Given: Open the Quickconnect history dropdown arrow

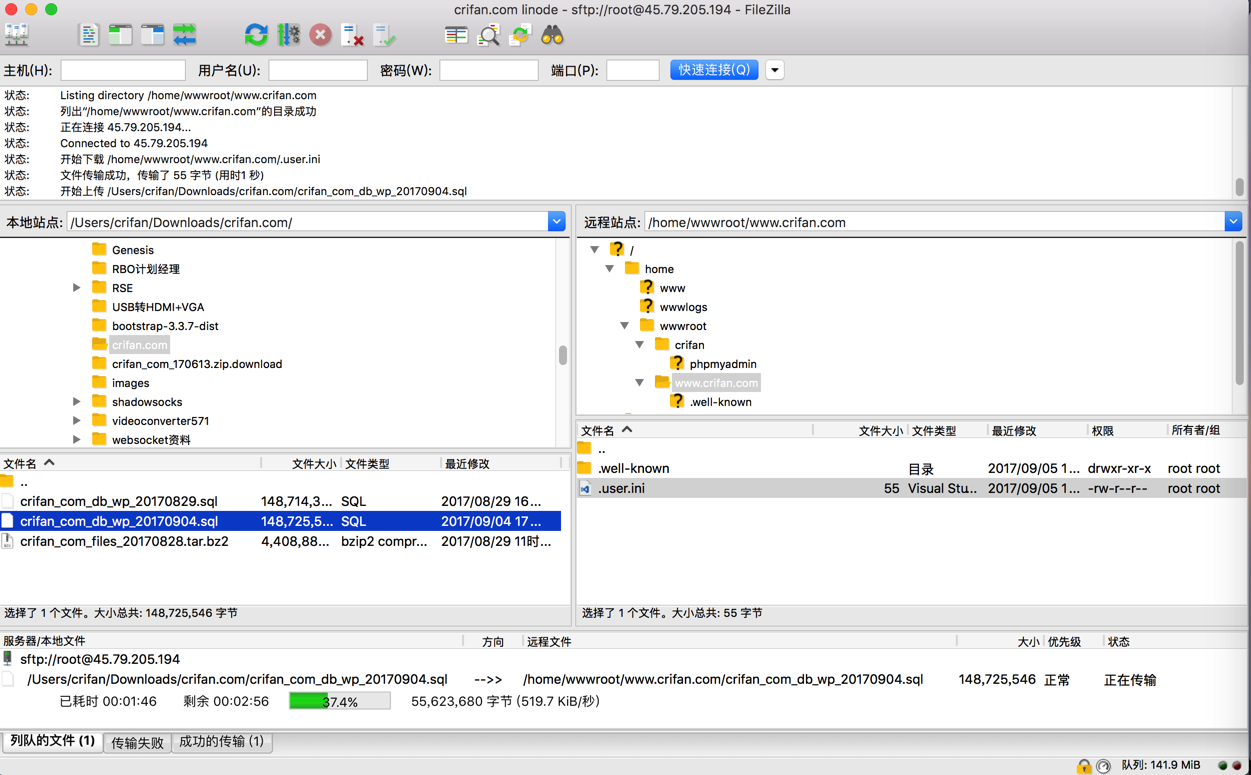Looking at the screenshot, I should tap(775, 70).
